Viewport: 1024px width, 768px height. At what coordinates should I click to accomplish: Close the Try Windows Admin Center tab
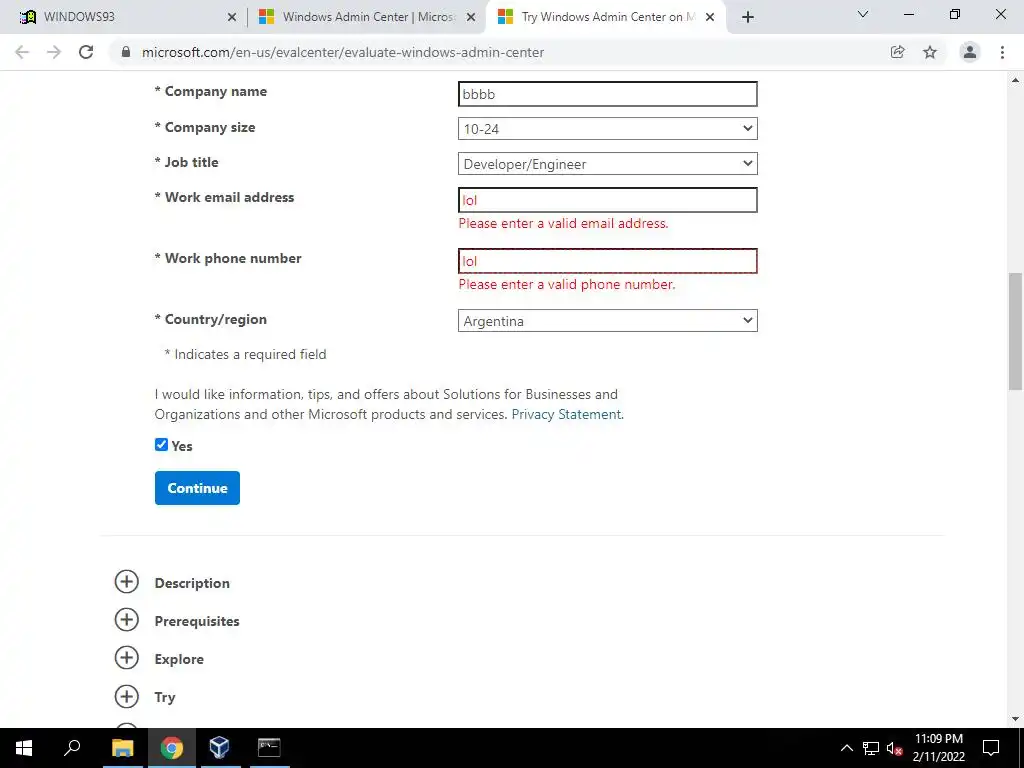point(710,17)
